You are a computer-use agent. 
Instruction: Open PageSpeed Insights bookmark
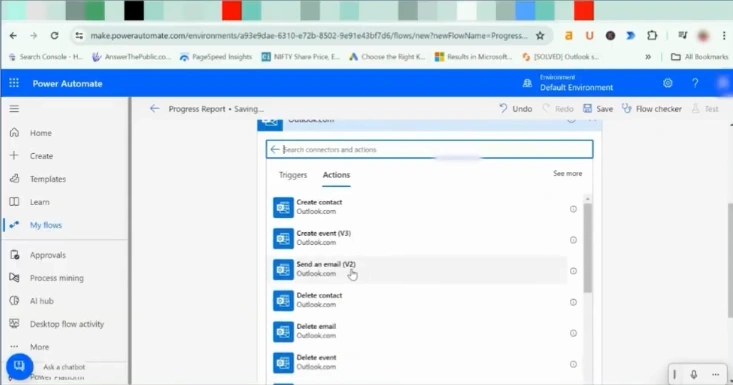[216, 57]
